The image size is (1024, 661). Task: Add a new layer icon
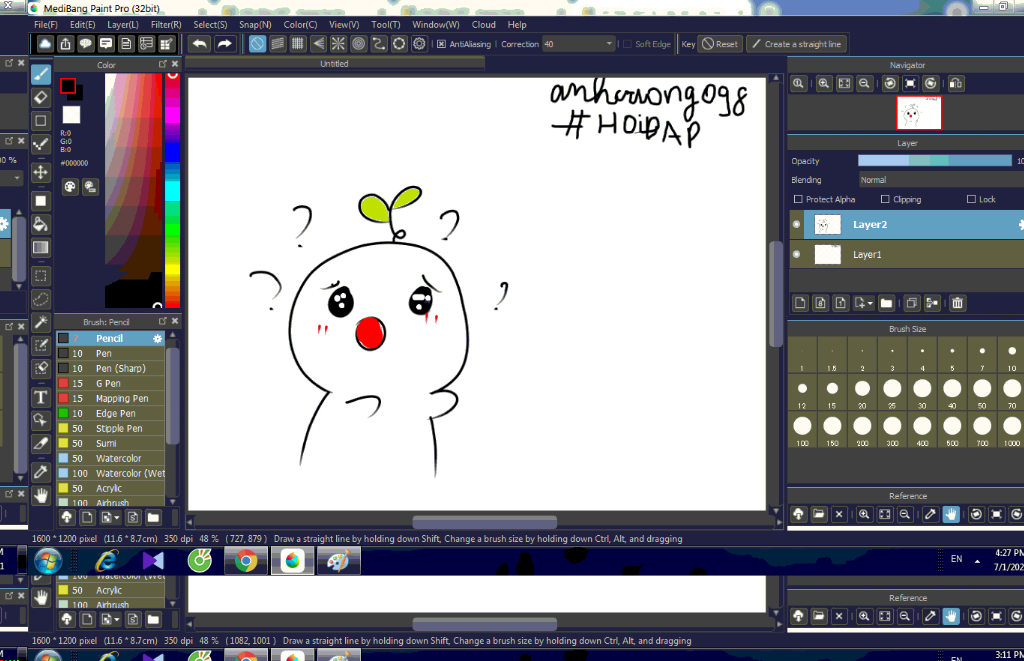click(x=801, y=303)
